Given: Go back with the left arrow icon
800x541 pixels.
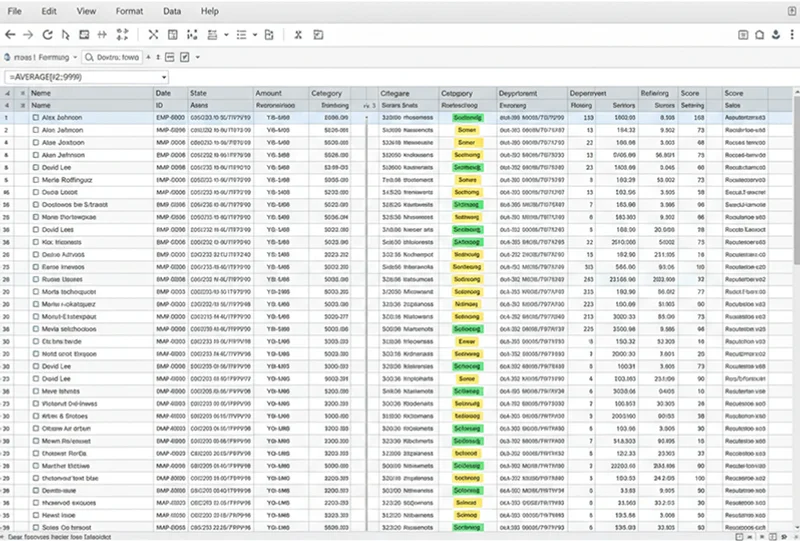Looking at the screenshot, I should click(10, 35).
